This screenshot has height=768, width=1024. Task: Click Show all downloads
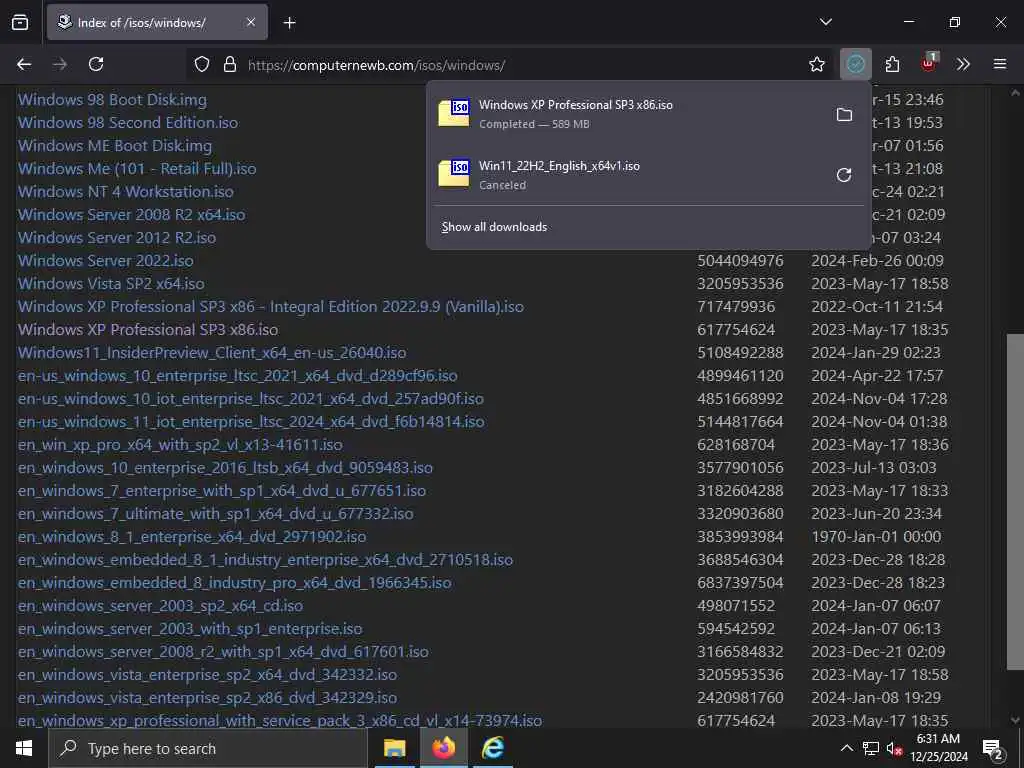pyautogui.click(x=494, y=227)
